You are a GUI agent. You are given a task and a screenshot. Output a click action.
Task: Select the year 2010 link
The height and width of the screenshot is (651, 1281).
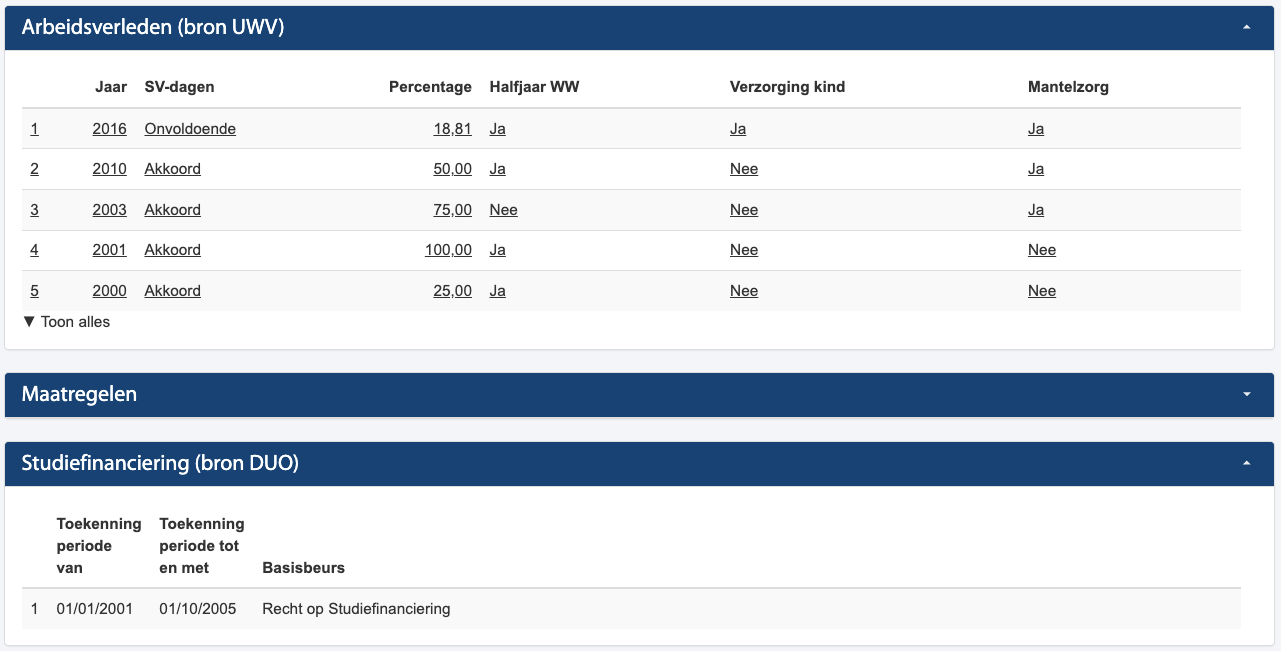coord(109,169)
